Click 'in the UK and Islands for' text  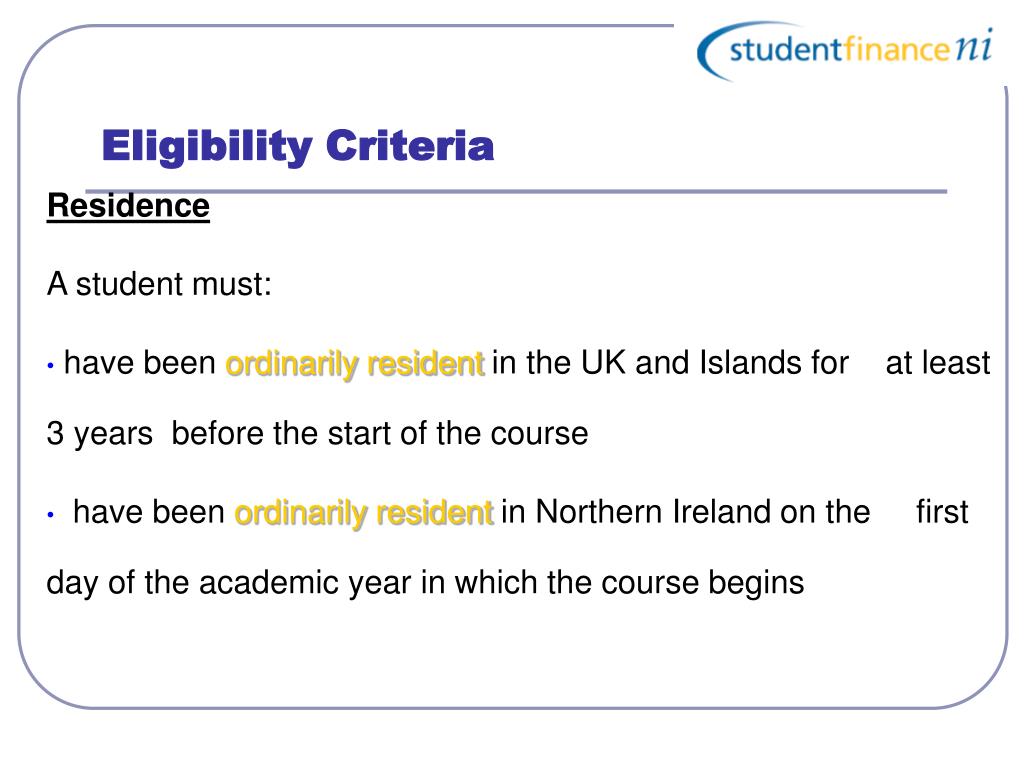(x=670, y=362)
